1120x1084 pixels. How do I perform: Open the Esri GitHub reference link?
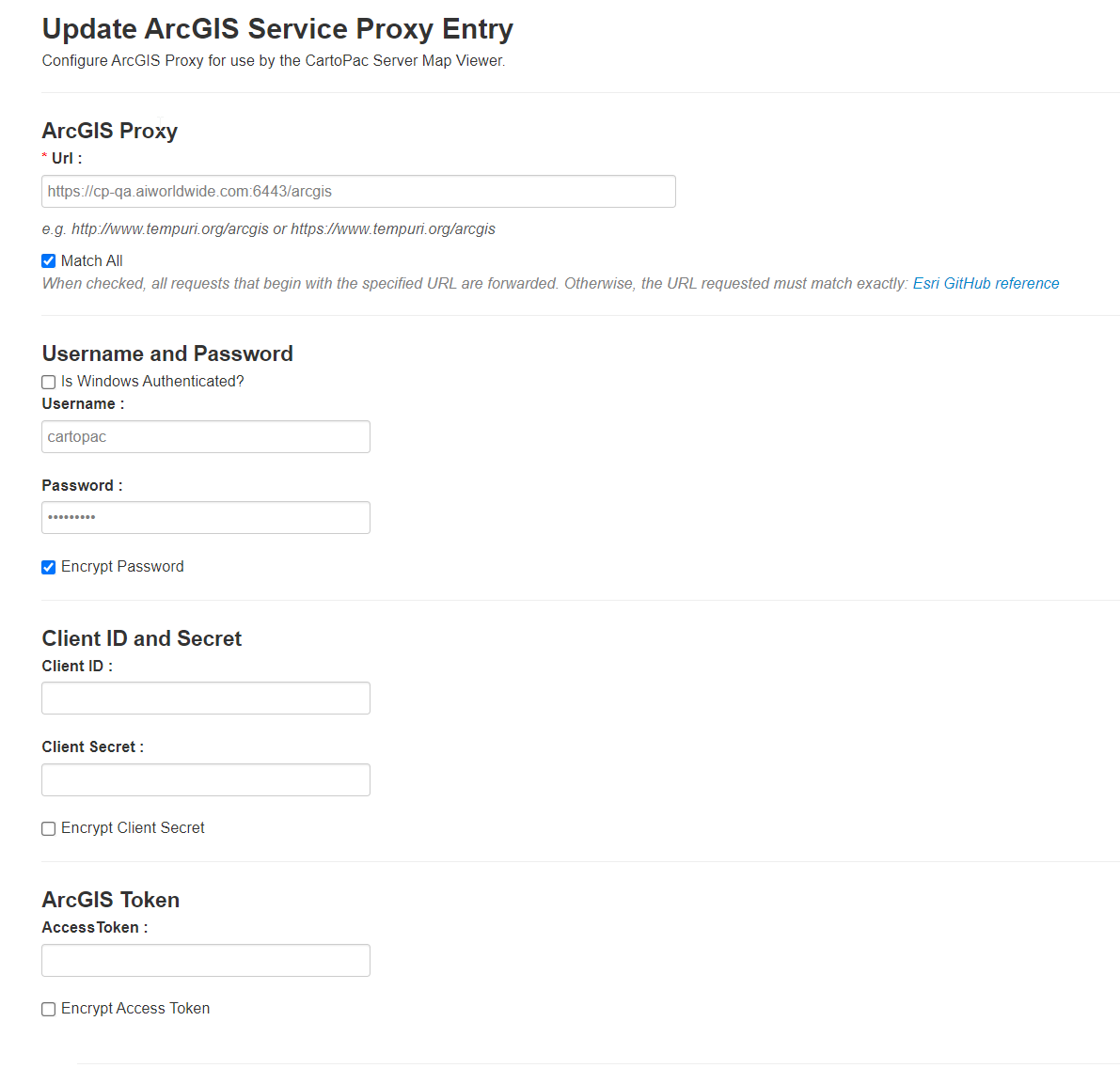(x=986, y=284)
